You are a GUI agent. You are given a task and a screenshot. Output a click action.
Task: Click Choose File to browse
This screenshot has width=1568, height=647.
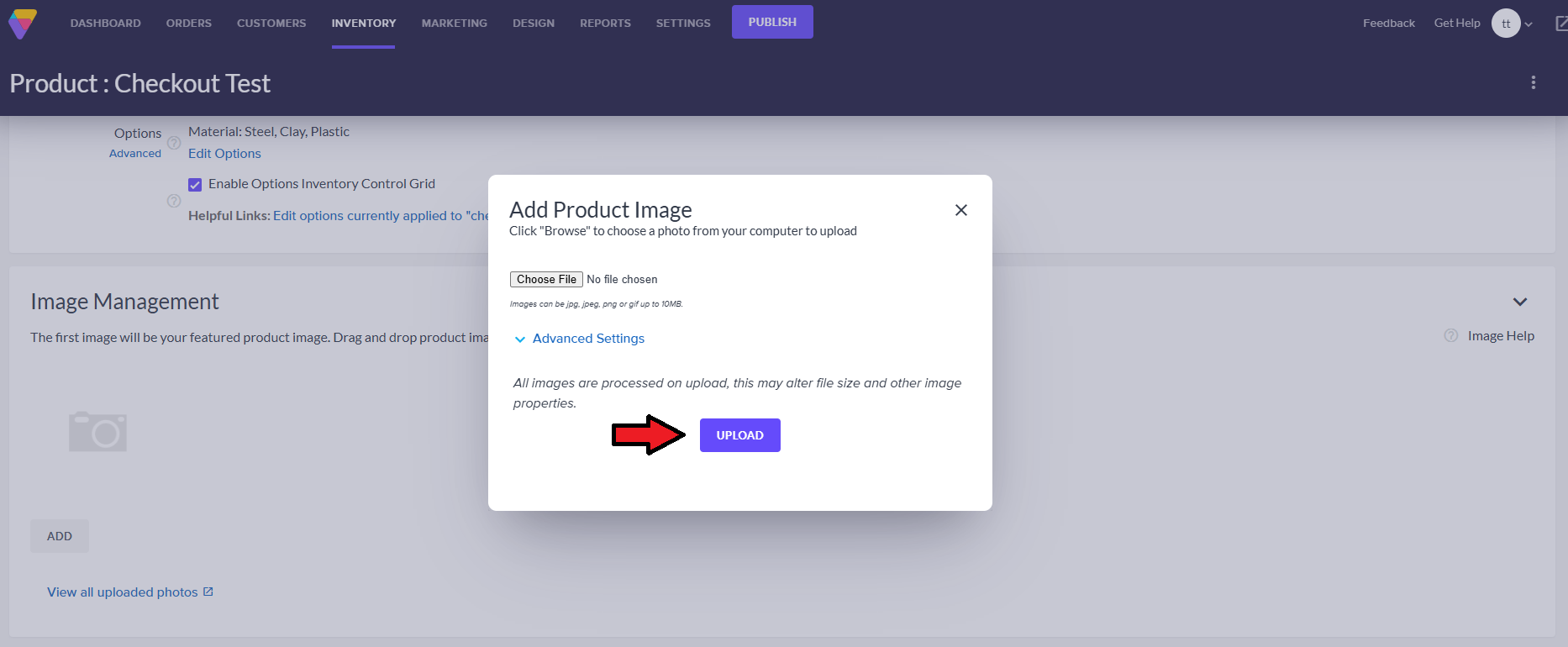tap(546, 280)
